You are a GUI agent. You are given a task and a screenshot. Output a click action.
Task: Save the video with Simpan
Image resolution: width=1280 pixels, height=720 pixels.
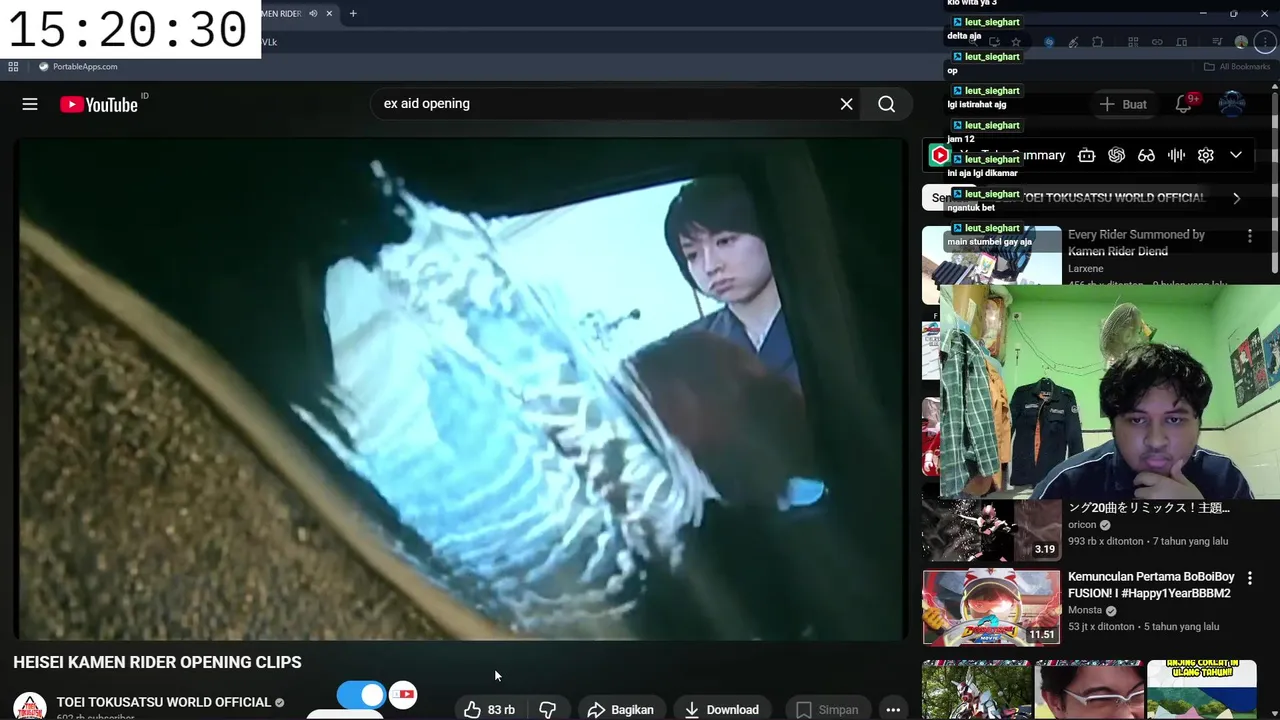click(x=827, y=709)
